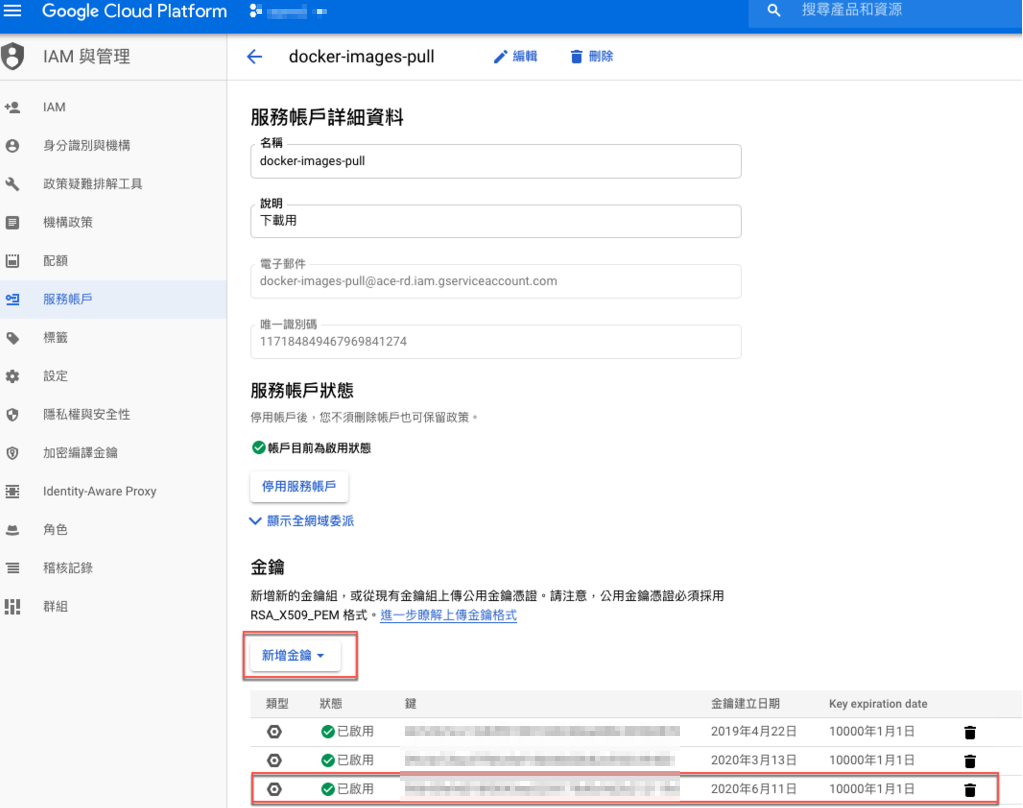Click Google Cloud Platform logo text

pyautogui.click(x=134, y=11)
